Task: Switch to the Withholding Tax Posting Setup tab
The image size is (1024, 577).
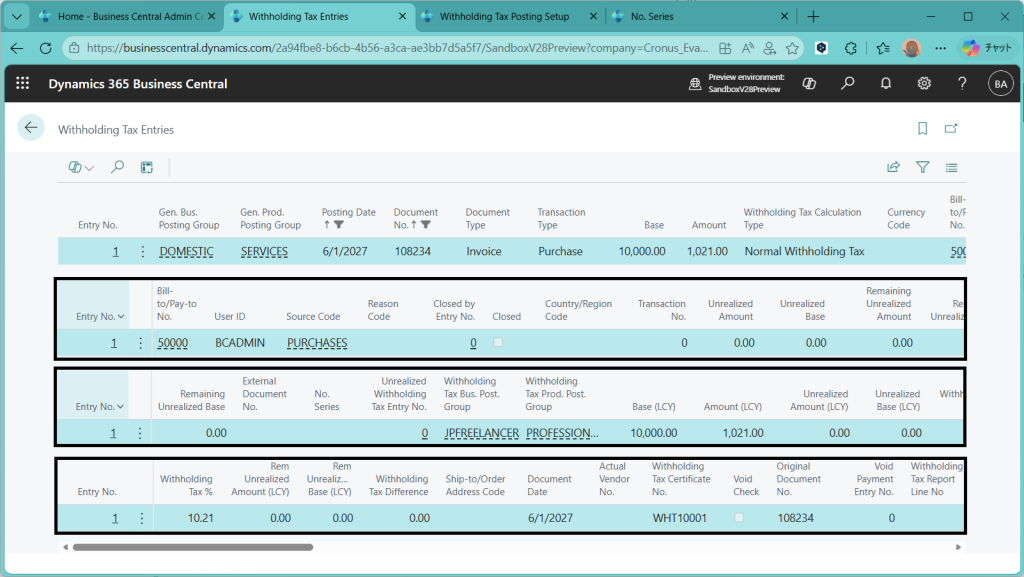Action: pos(505,17)
